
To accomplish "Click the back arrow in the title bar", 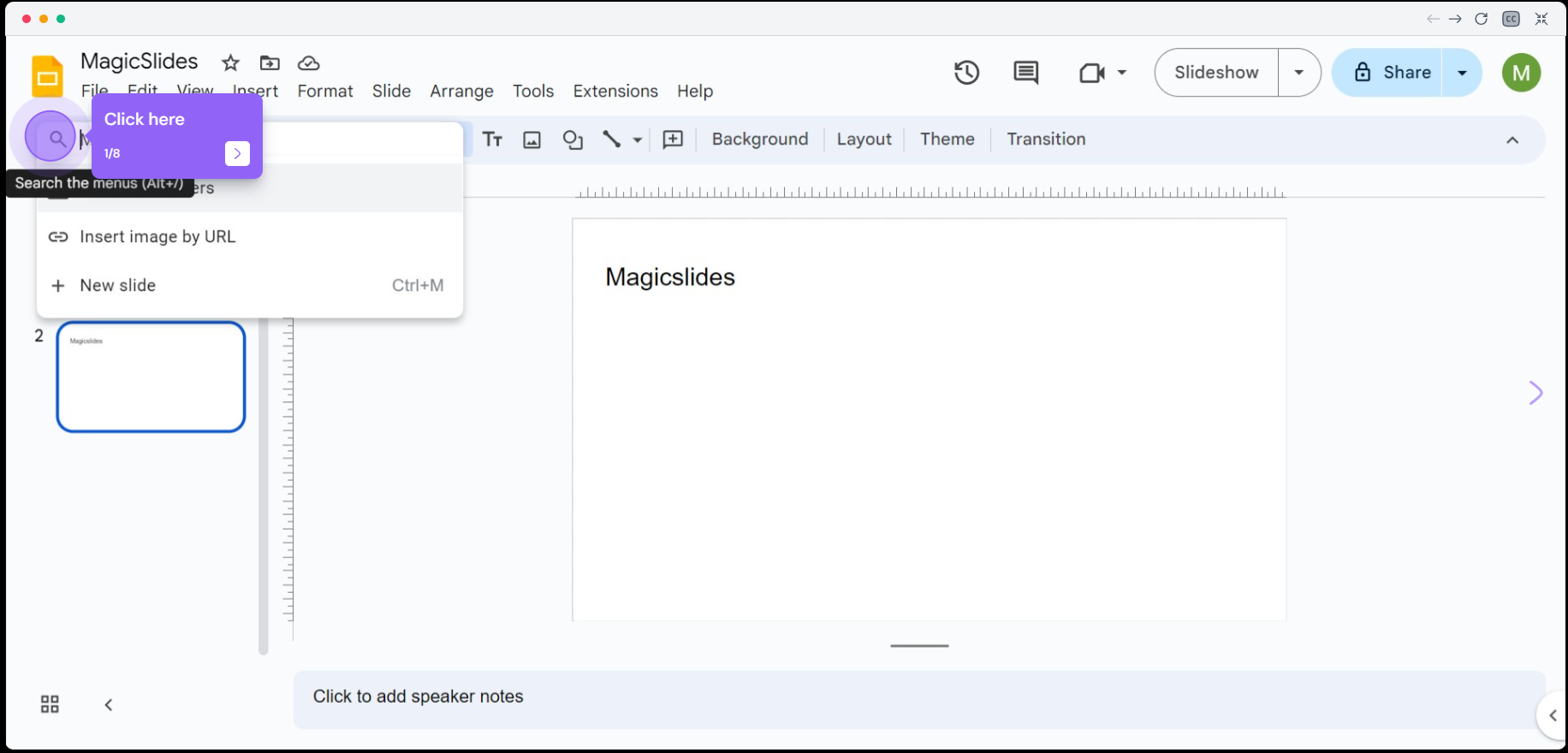I will [1433, 19].
